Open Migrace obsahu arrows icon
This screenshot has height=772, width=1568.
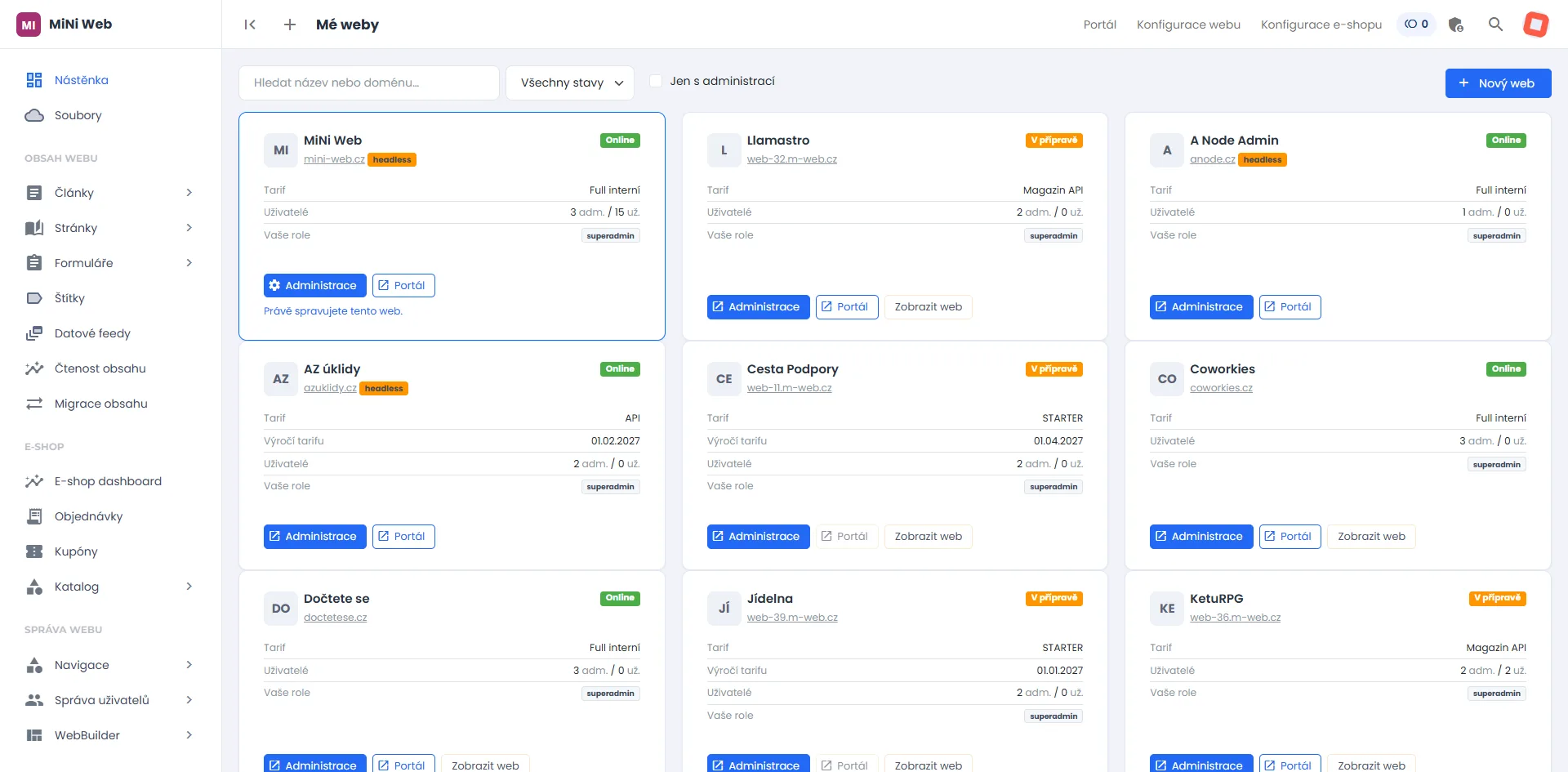pos(34,404)
